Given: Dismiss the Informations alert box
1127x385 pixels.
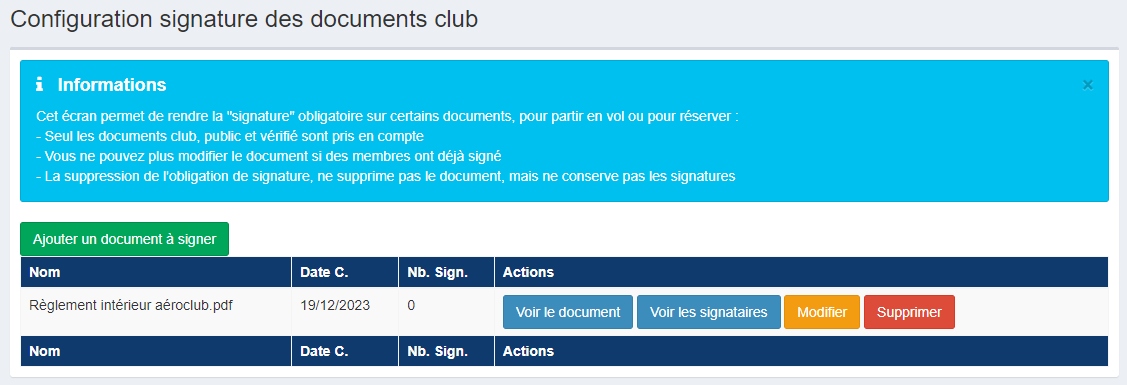Looking at the screenshot, I should (x=1087, y=85).
